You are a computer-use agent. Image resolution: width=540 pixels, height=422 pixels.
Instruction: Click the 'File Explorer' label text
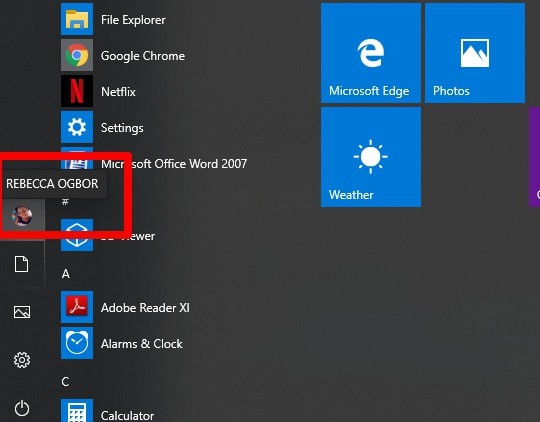[x=133, y=20]
